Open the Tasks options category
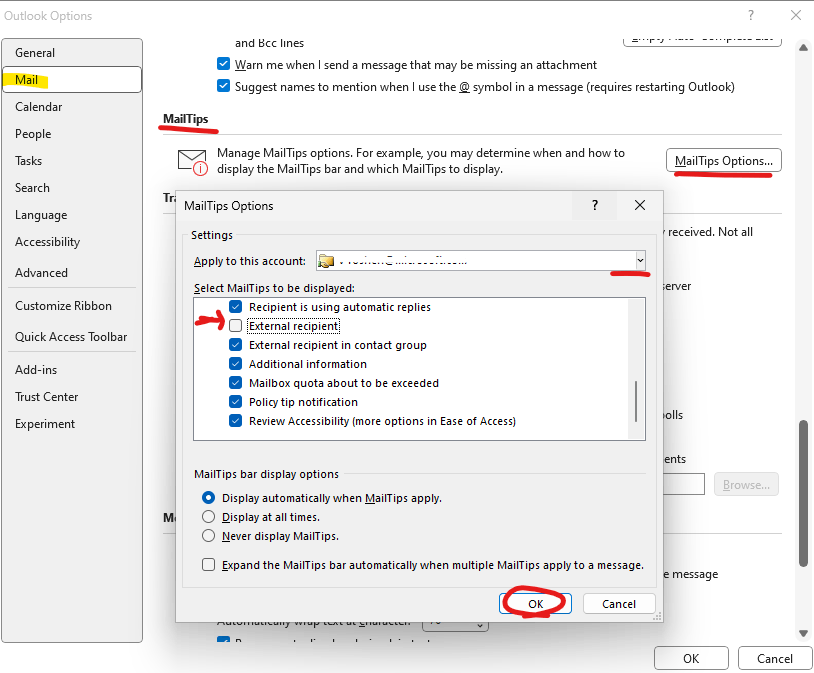The width and height of the screenshot is (814, 673). coord(72,160)
